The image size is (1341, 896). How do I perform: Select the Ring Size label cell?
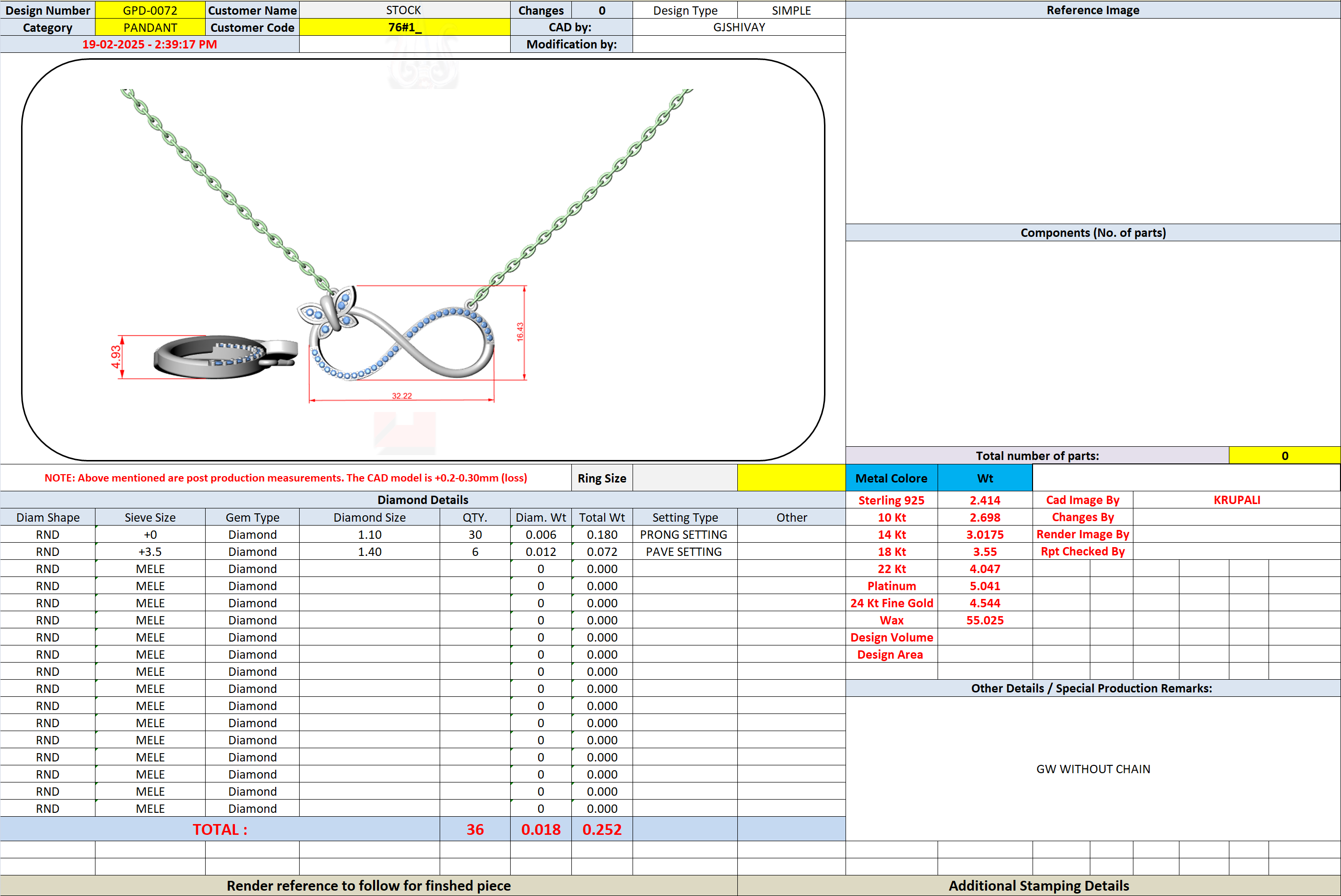(x=602, y=478)
